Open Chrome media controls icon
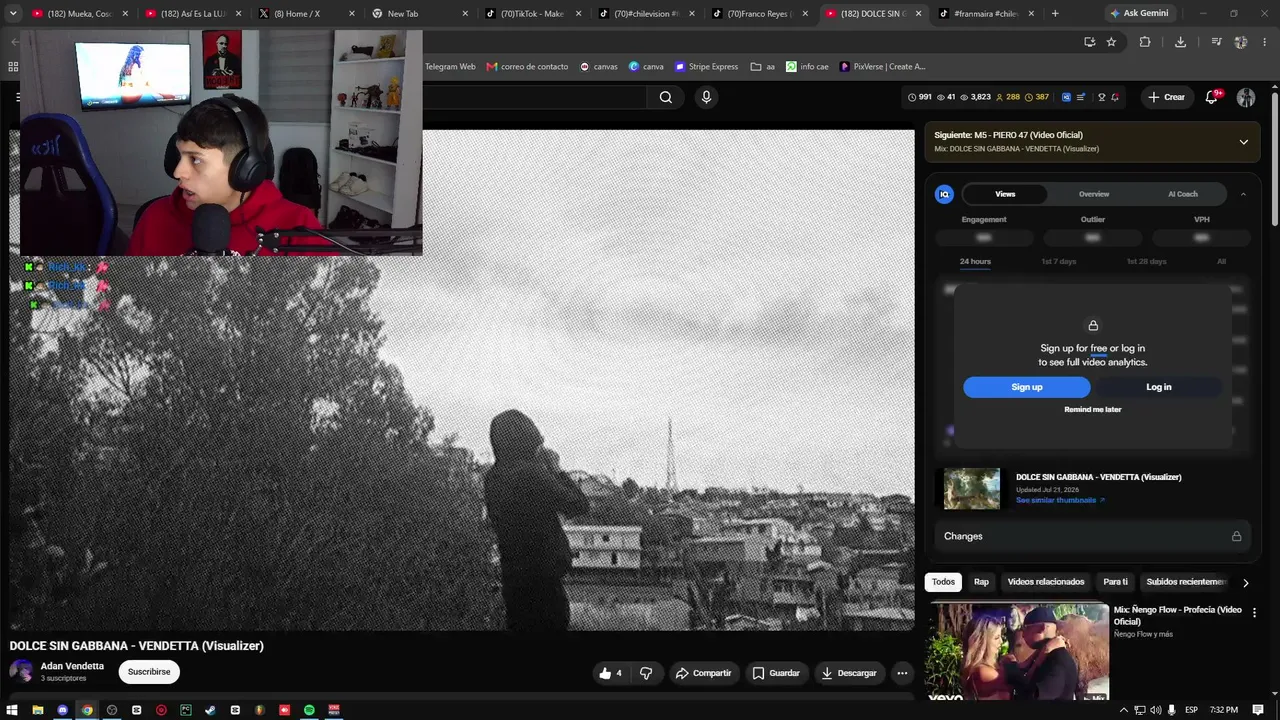Image resolution: width=1280 pixels, height=720 pixels. pyautogui.click(x=1216, y=42)
